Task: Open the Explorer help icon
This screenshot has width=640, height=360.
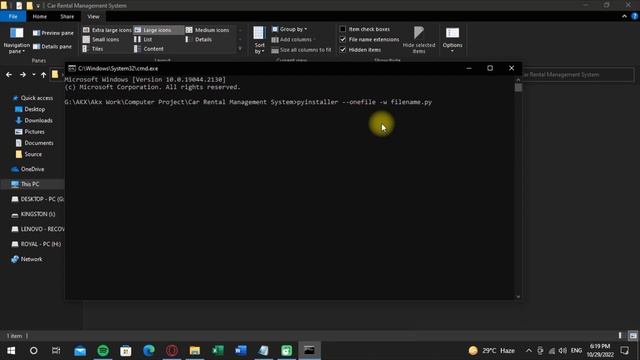Action: point(635,16)
